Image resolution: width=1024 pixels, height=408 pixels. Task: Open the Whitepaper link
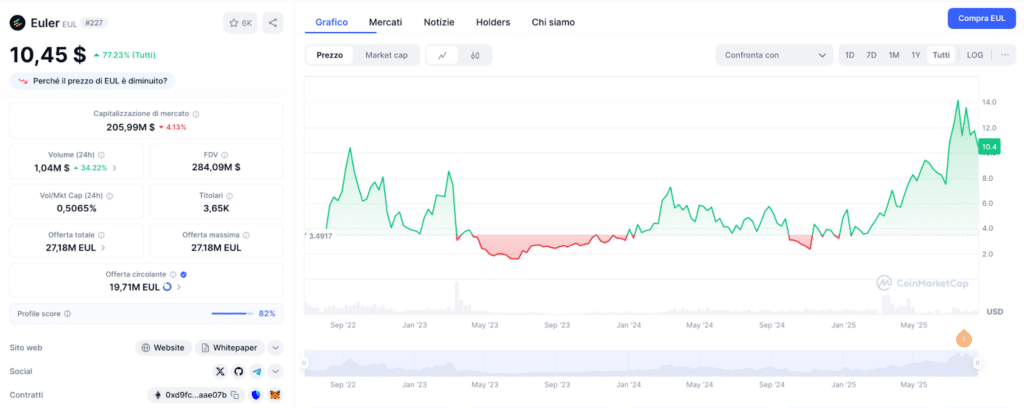coord(229,348)
